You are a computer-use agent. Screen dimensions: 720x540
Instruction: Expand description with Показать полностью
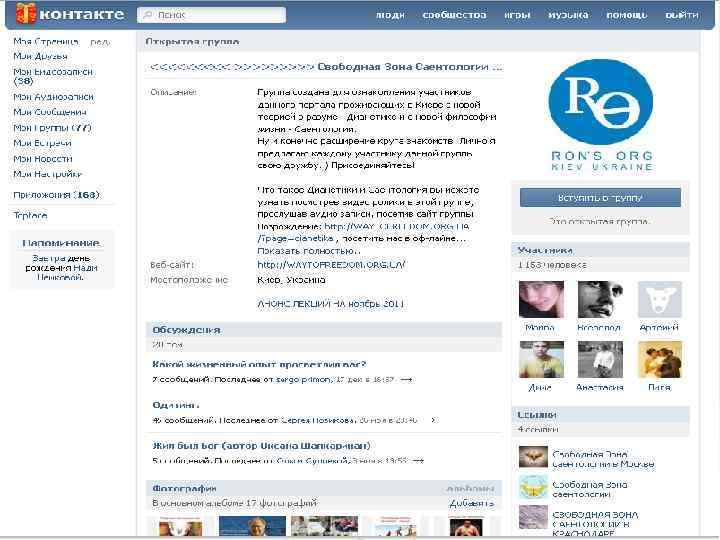coord(309,251)
